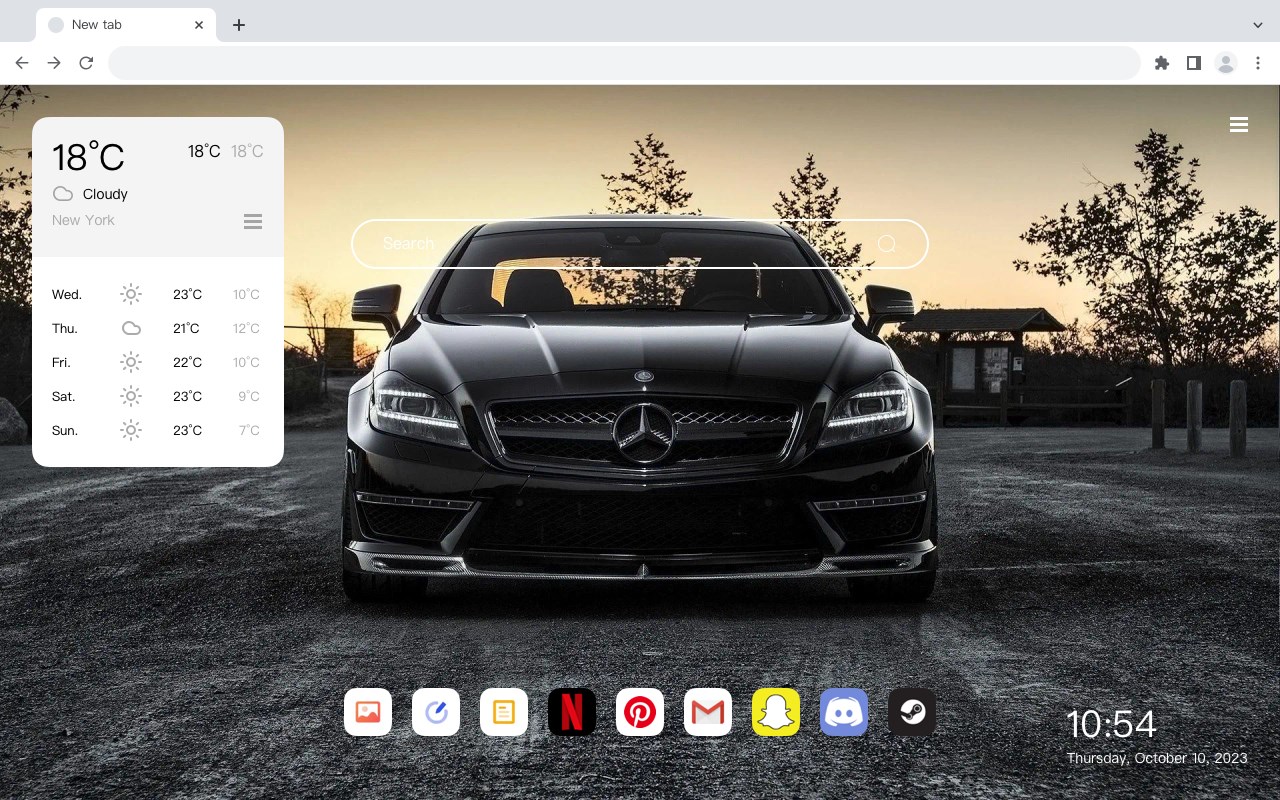This screenshot has width=1280, height=800.
Task: Select the Wed. forecast row label
Action: point(67,294)
